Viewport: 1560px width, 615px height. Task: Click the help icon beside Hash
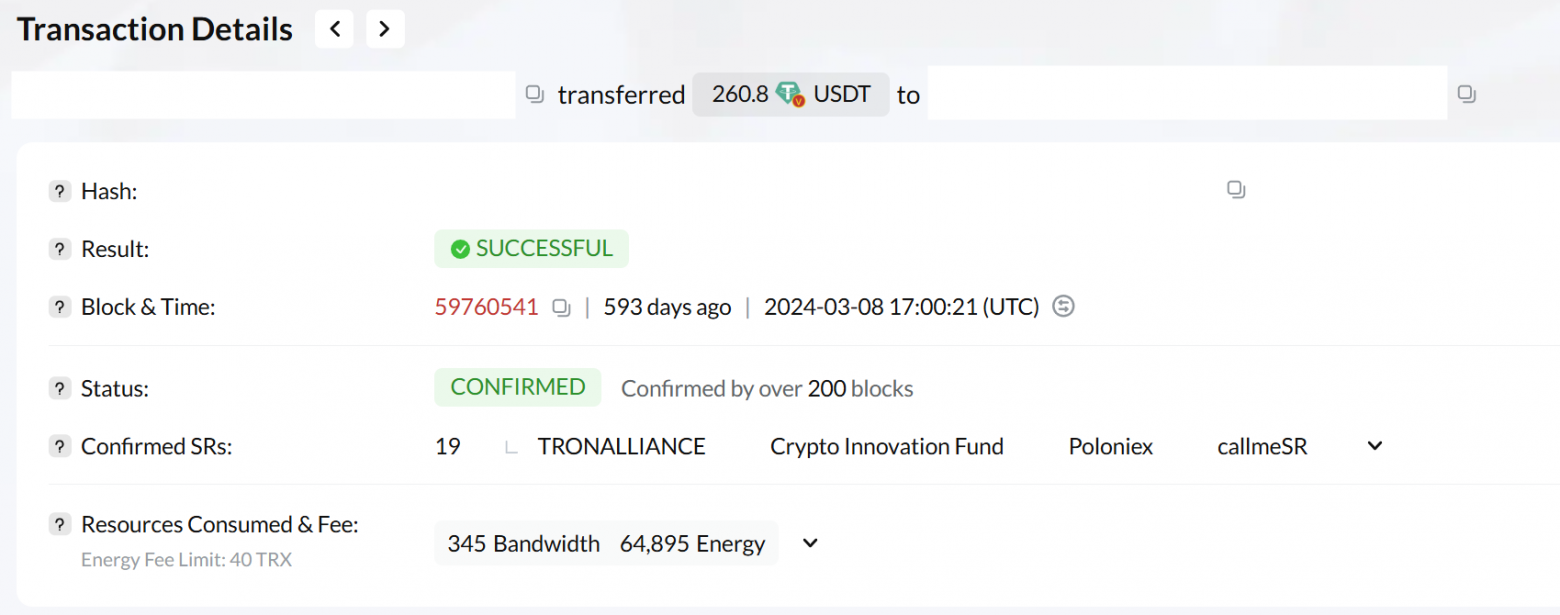59,190
